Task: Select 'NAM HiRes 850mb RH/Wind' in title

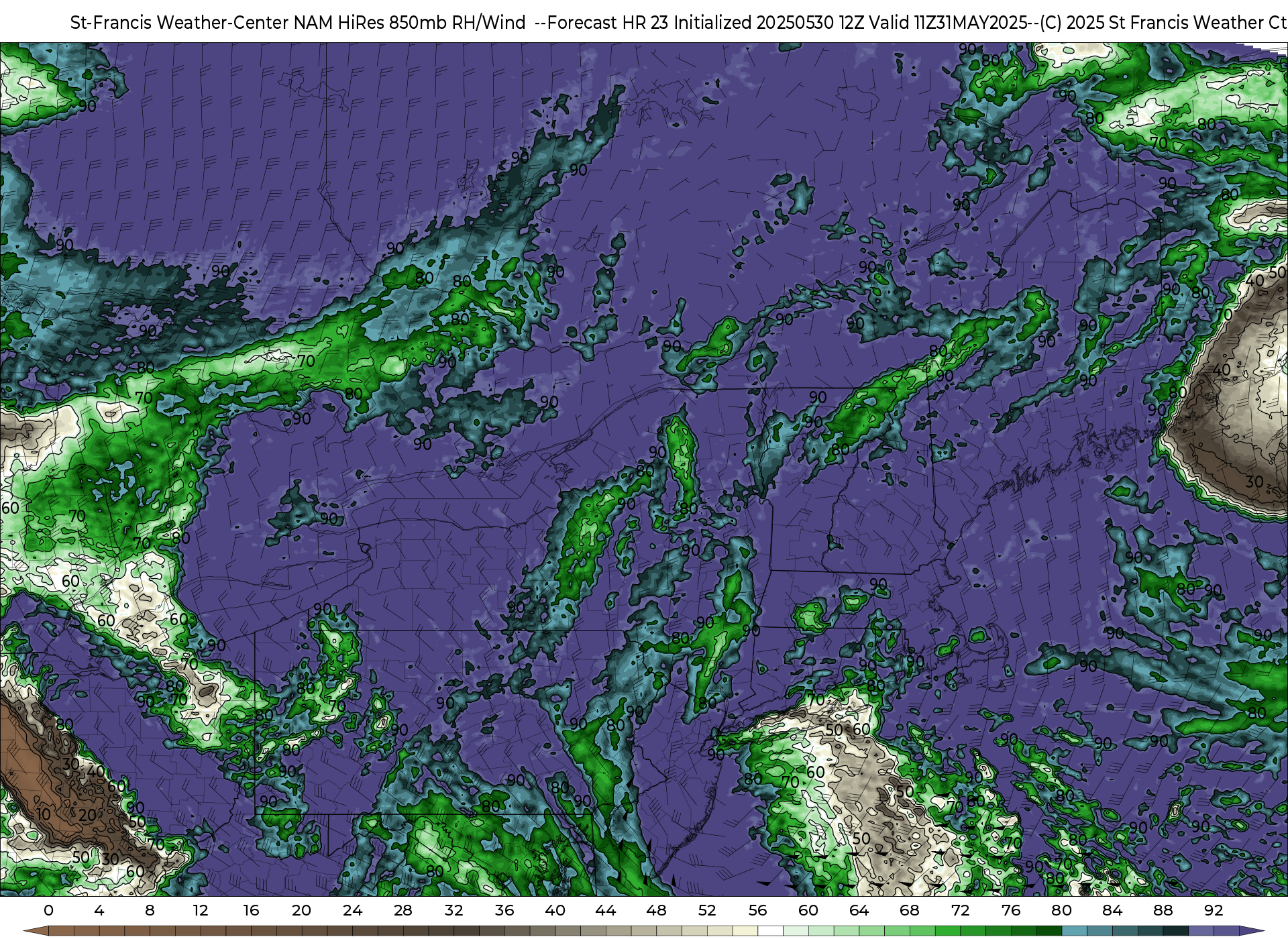Action: tap(410, 23)
